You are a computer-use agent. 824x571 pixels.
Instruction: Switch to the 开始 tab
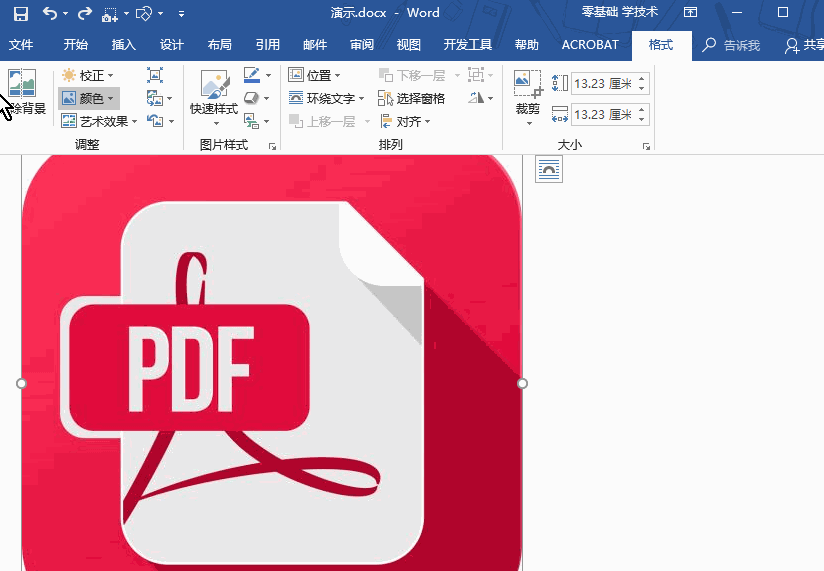(76, 45)
